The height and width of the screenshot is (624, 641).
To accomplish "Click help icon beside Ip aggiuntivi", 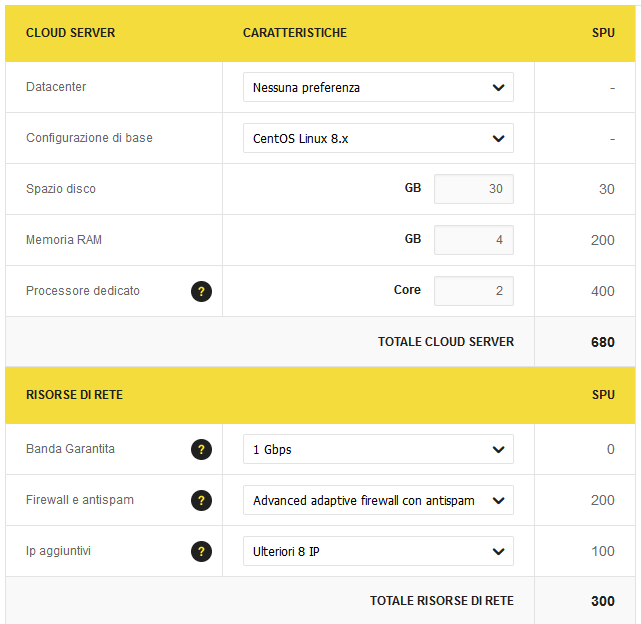I will [x=201, y=552].
